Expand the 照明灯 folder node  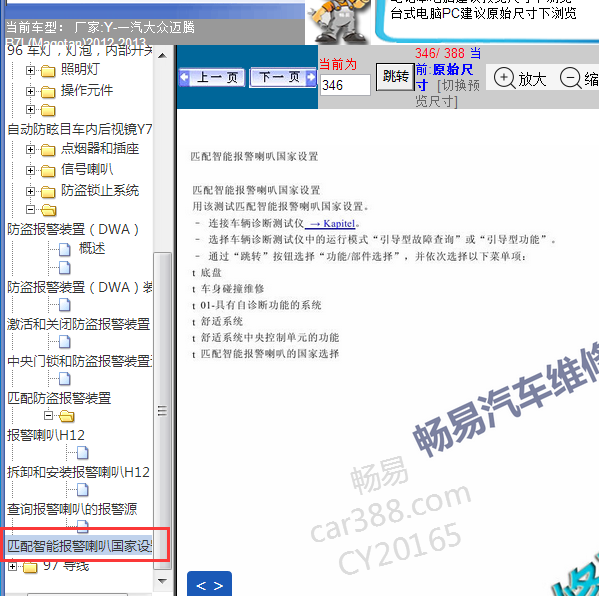(30, 70)
